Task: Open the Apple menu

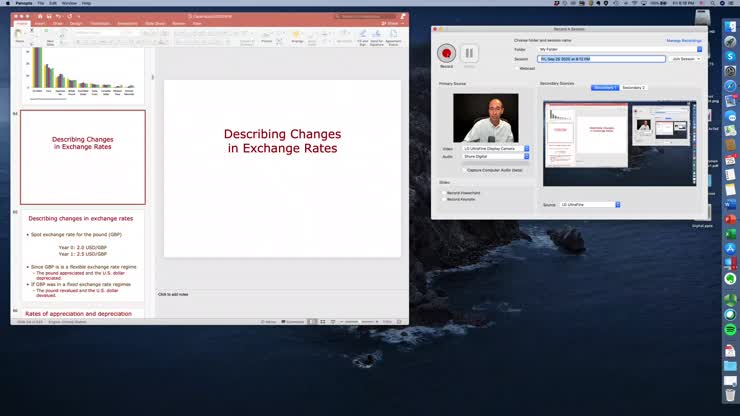Action: [x=8, y=3]
